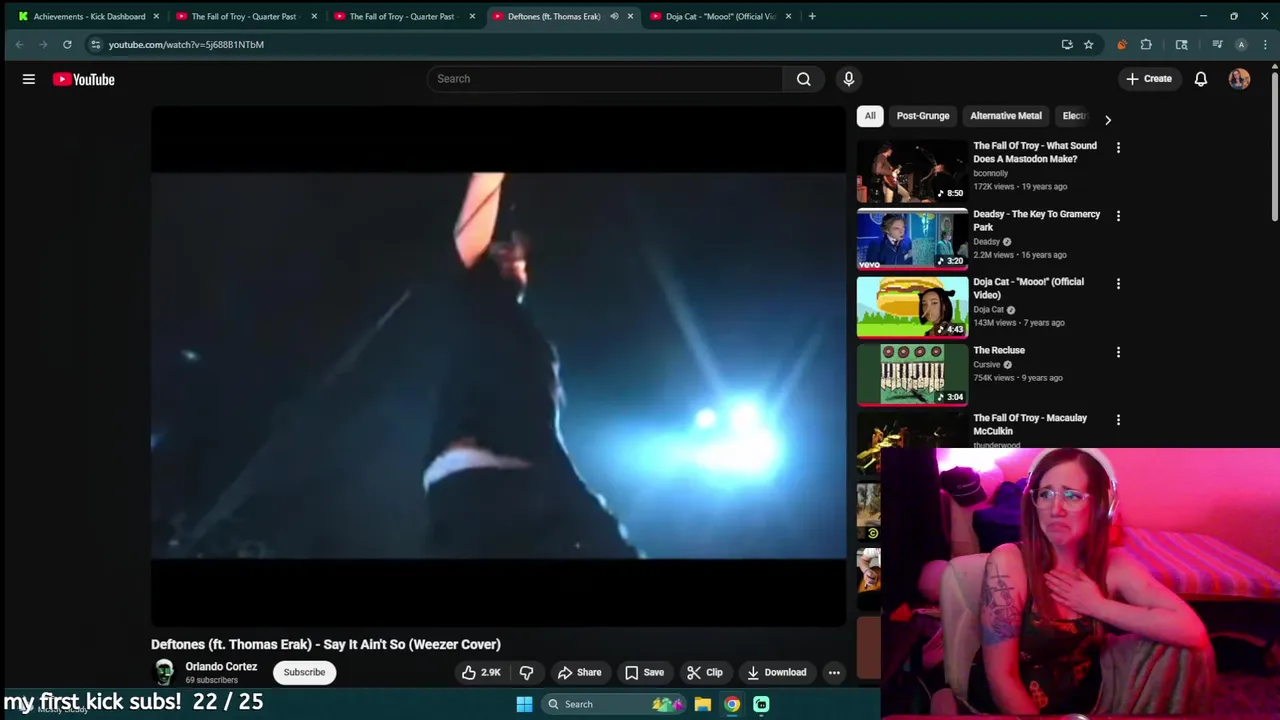Click the Chrome icon in the taskbar
This screenshot has height=720, width=1280.
(x=732, y=704)
